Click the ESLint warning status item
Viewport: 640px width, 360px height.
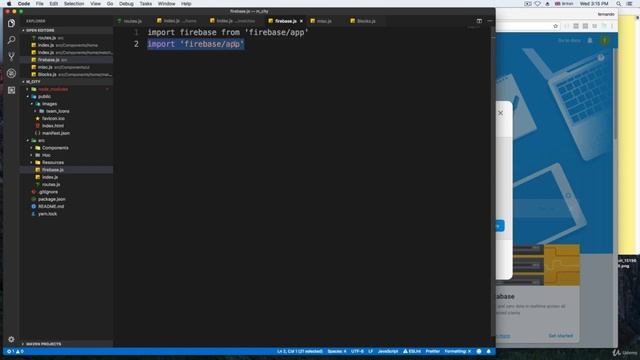tap(412, 351)
